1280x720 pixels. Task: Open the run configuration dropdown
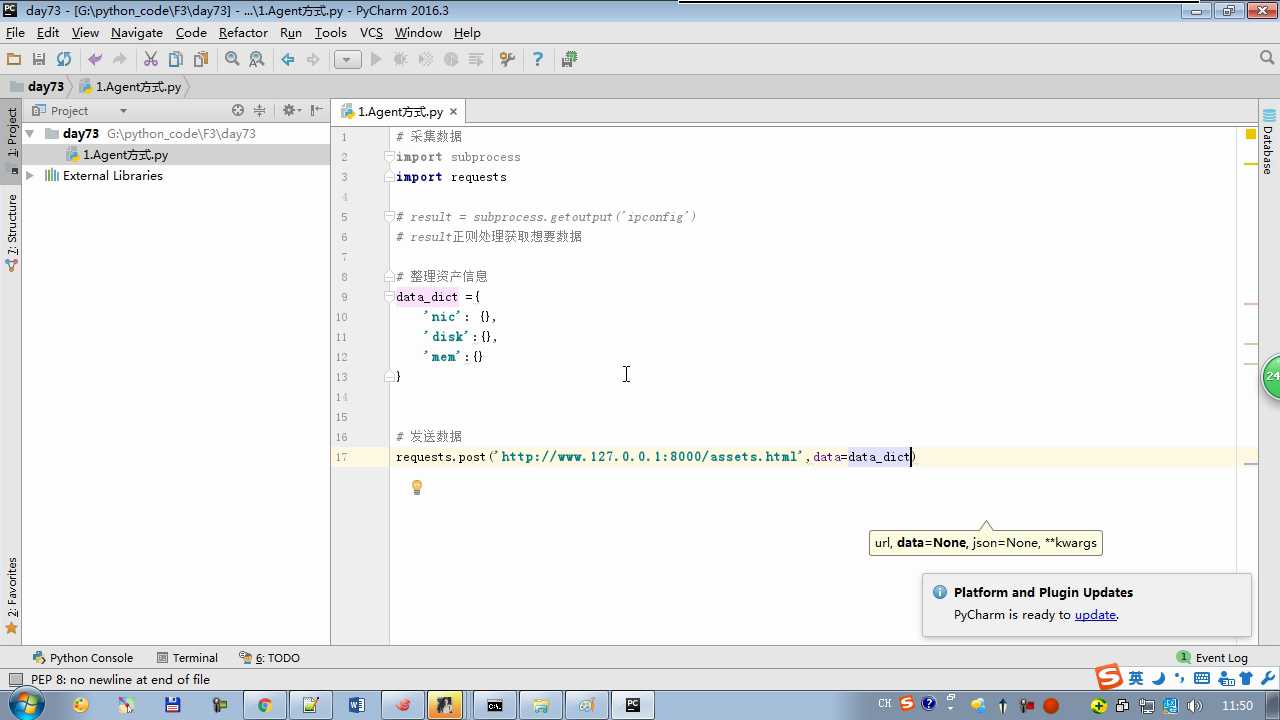347,60
